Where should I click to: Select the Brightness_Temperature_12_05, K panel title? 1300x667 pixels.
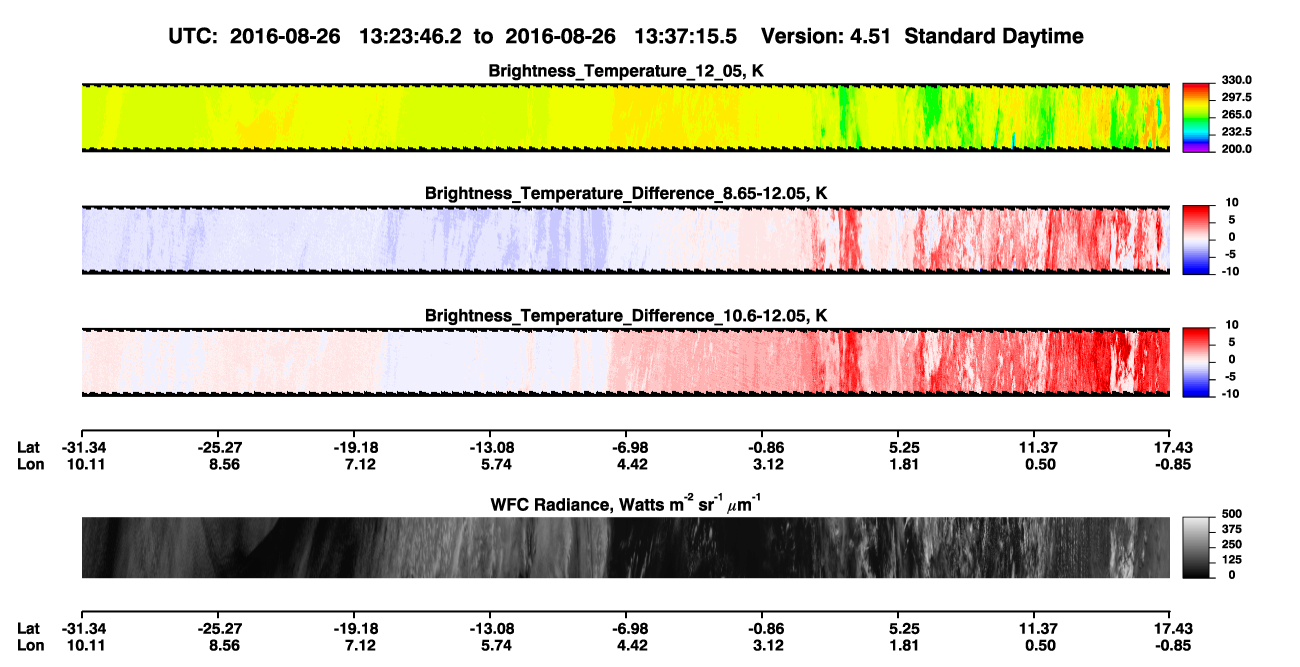(x=625, y=71)
